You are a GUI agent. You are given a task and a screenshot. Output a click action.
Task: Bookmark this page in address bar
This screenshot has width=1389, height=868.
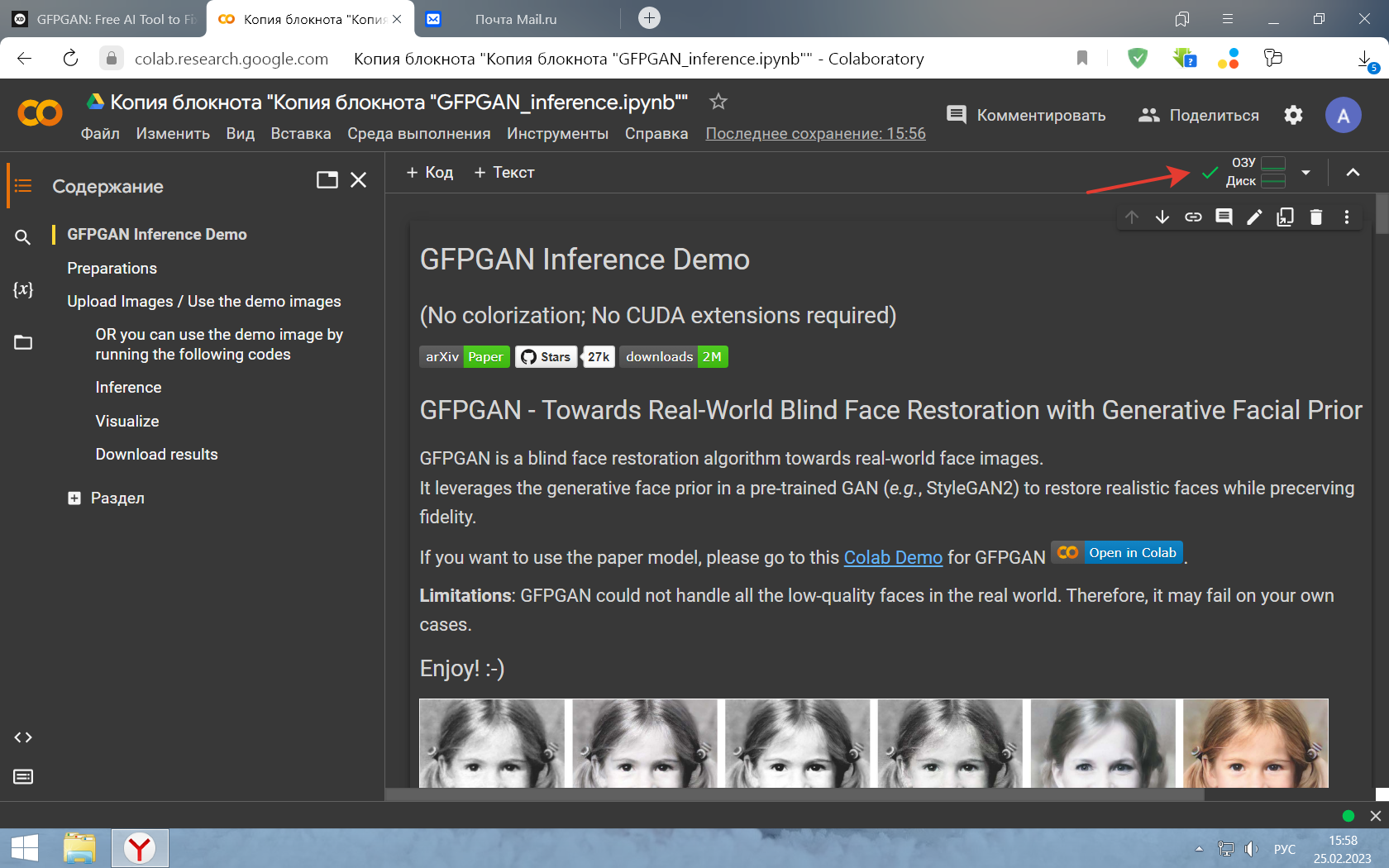click(1082, 58)
